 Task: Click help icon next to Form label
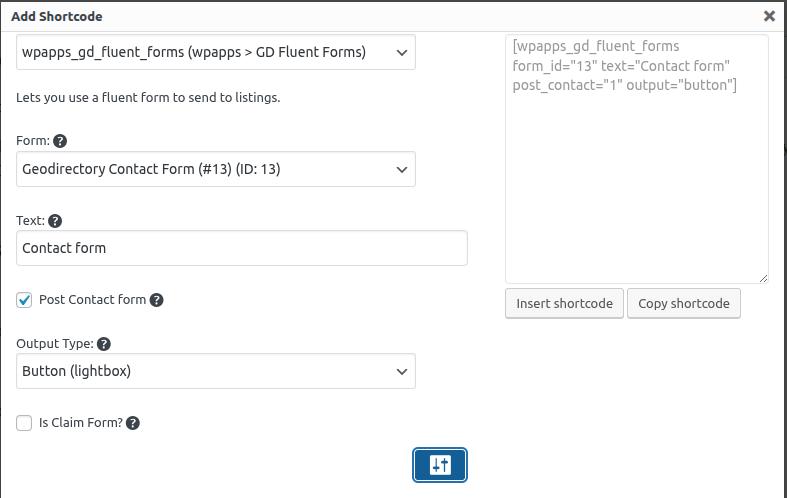coord(60,141)
